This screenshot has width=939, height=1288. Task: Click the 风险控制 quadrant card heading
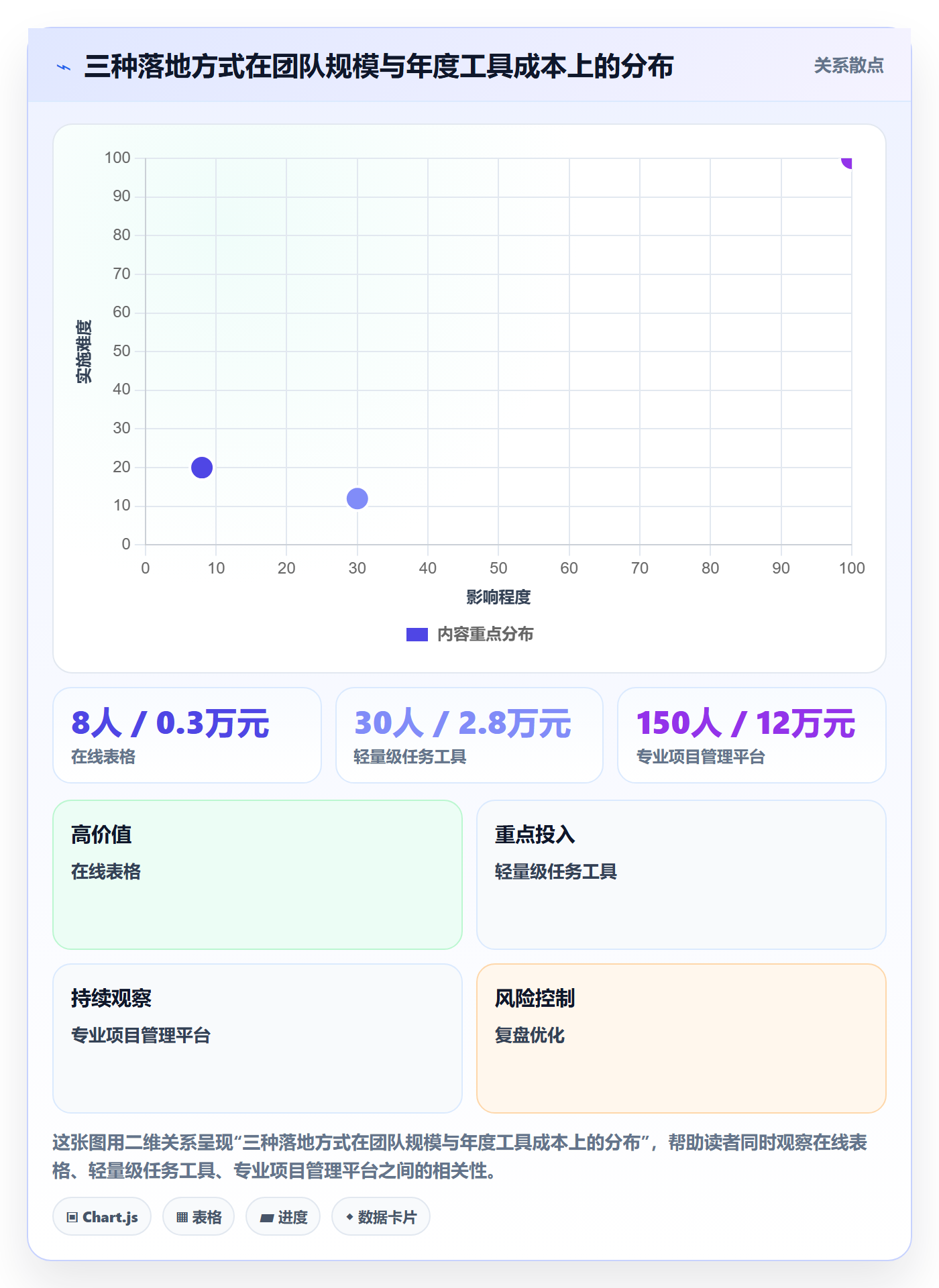pyautogui.click(x=535, y=998)
